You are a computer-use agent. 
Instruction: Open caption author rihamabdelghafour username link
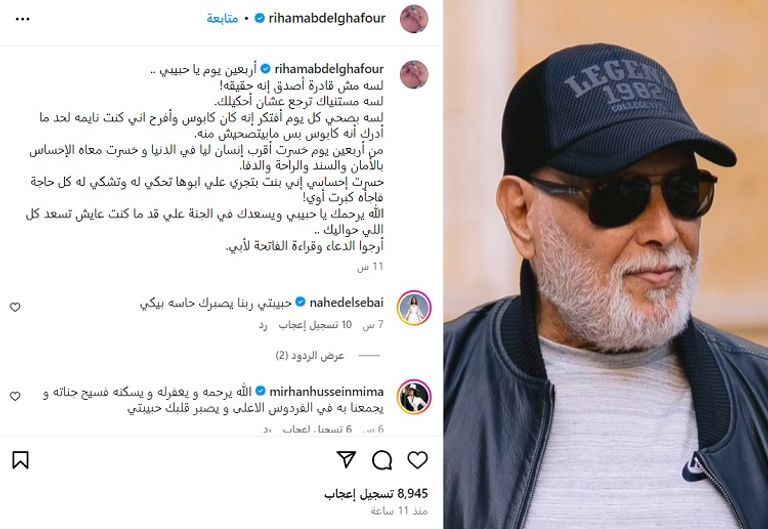(329, 69)
